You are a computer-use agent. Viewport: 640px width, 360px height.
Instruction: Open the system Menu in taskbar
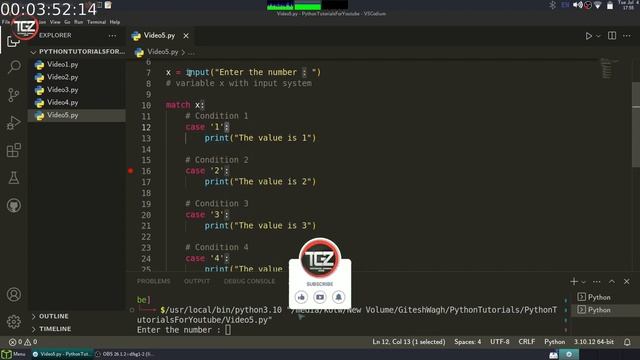[x=14, y=354]
